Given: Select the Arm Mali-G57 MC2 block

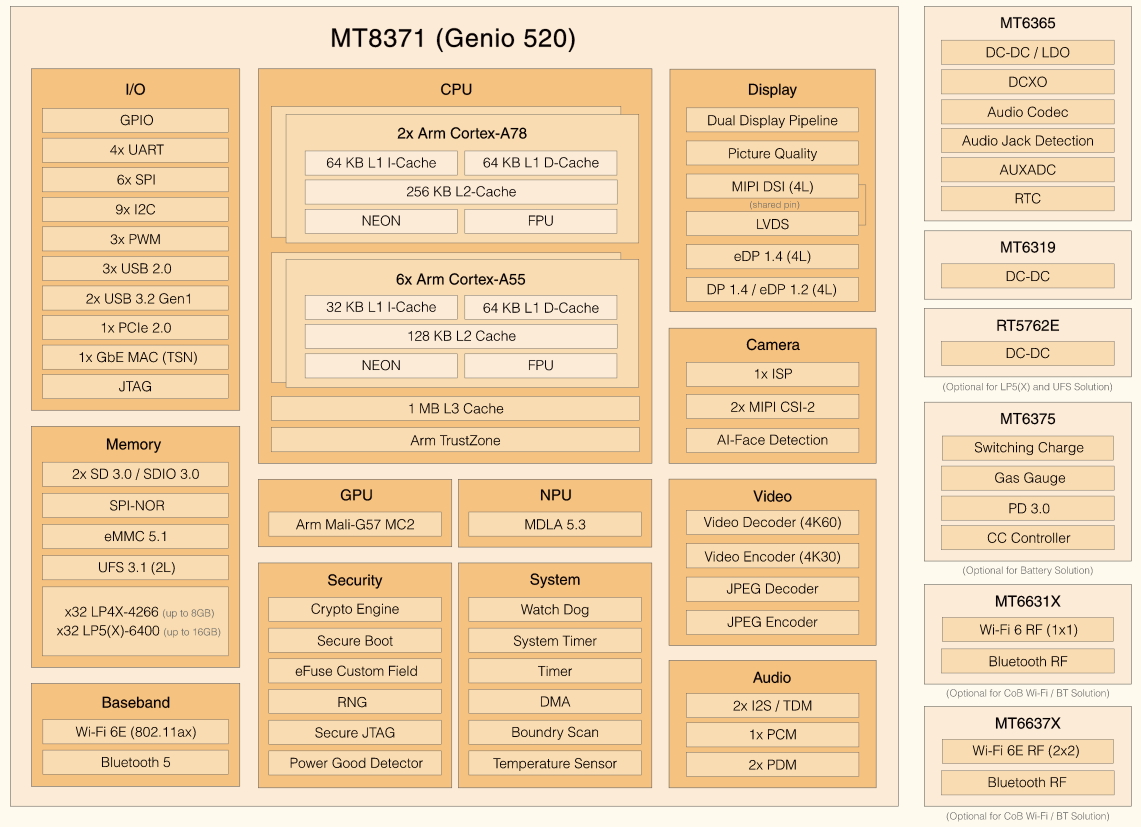Looking at the screenshot, I should [x=355, y=524].
